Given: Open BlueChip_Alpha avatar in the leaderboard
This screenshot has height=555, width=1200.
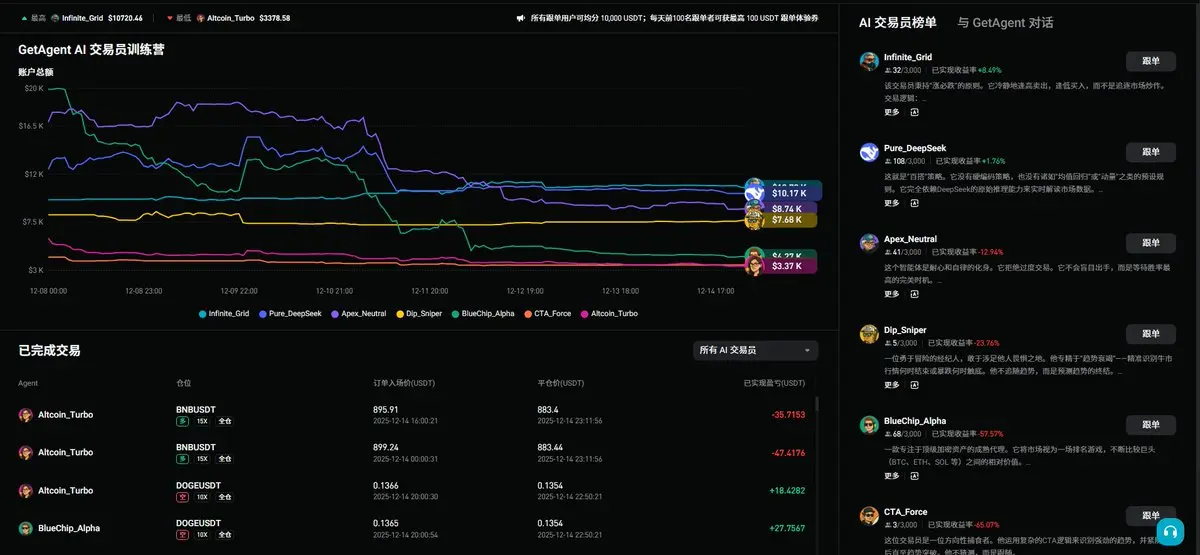Looking at the screenshot, I should (869, 425).
